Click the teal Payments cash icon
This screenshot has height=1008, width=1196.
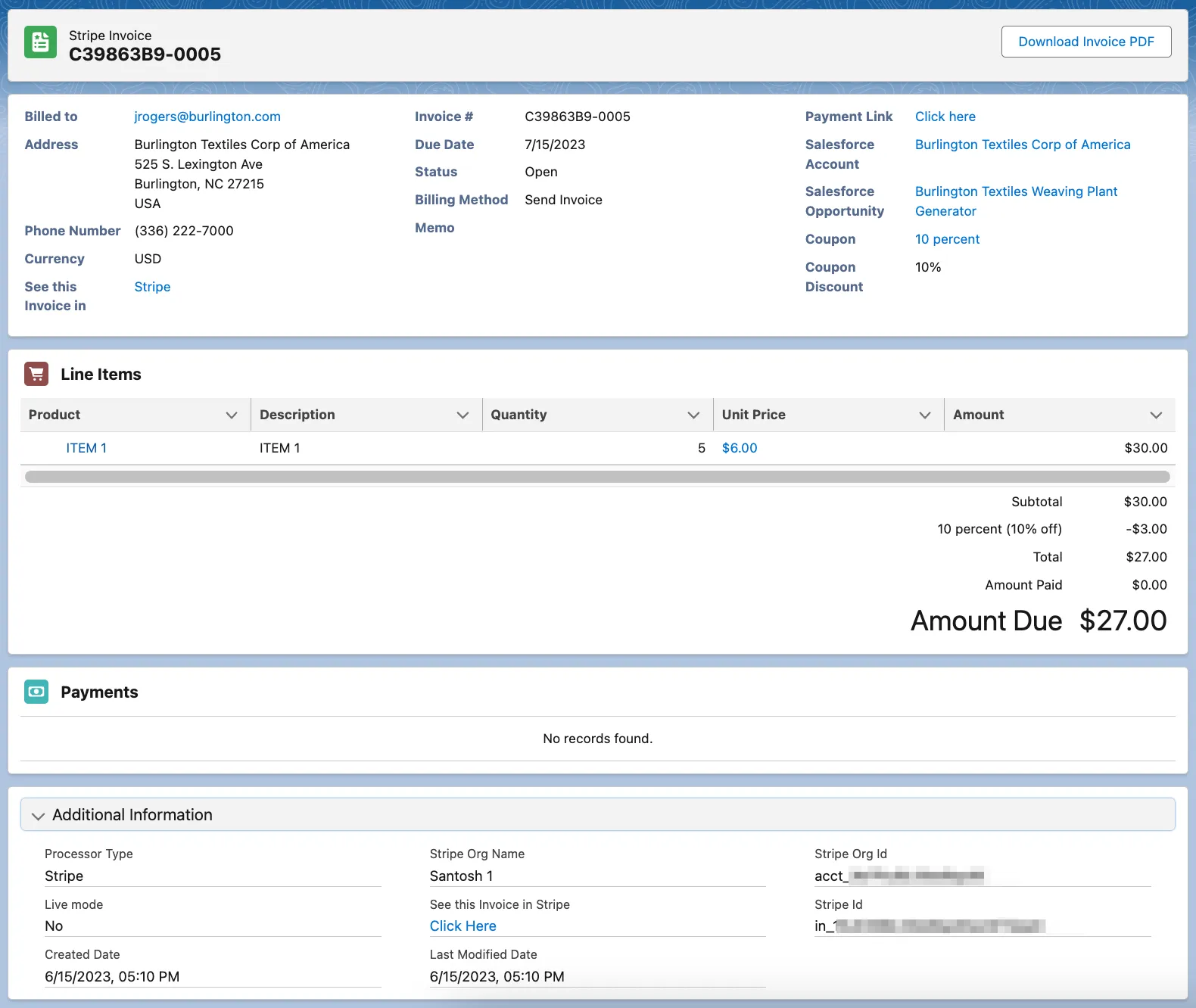(x=36, y=692)
